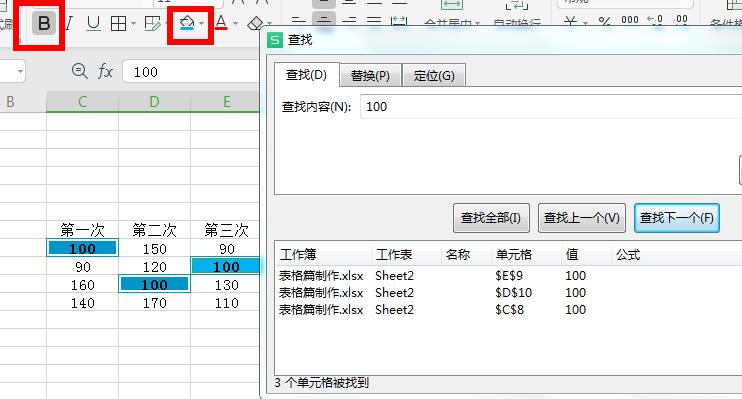Viewport: 742px width, 399px height.
Task: Select the 第二次 header cell
Action: point(154,231)
